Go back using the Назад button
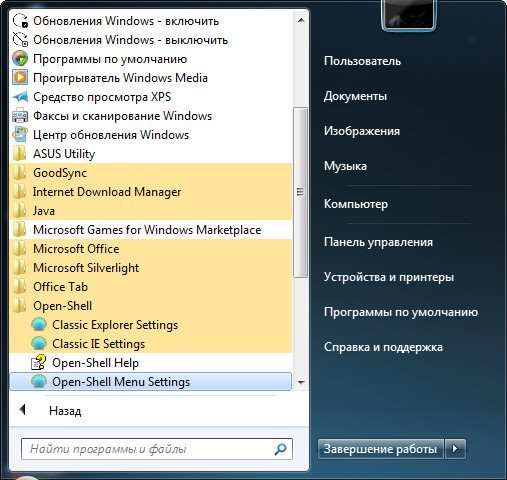Screen dimensions: 507x480 50,411
